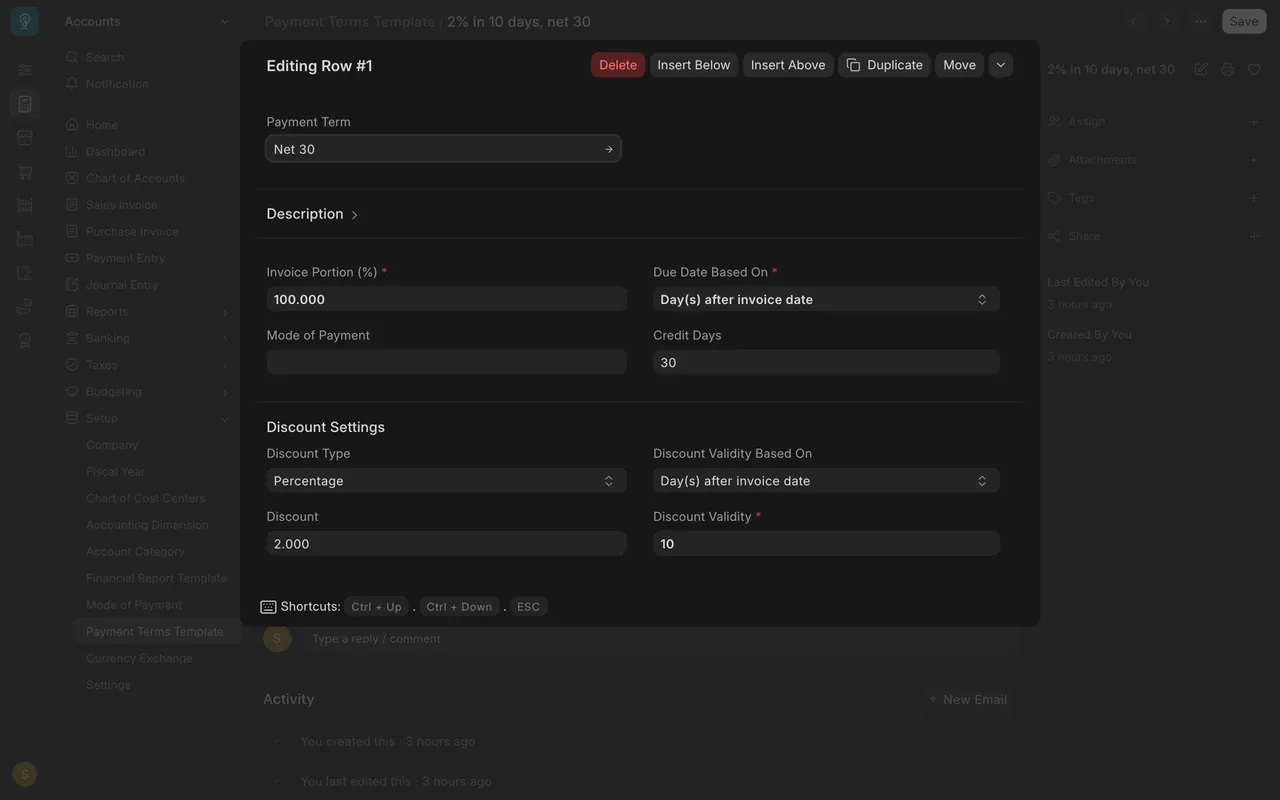Click the Payment Term input field
Screen dimensions: 1280x800
click(443, 149)
